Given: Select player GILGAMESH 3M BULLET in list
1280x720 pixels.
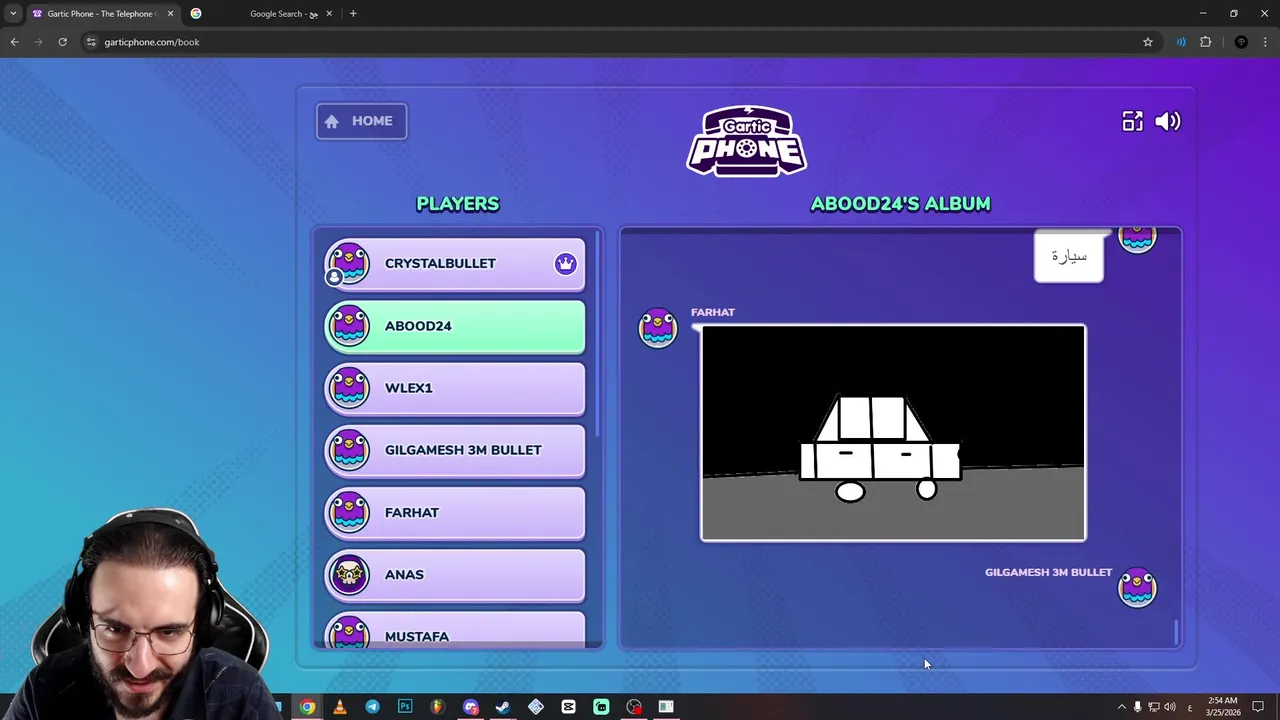Looking at the screenshot, I should tap(454, 450).
